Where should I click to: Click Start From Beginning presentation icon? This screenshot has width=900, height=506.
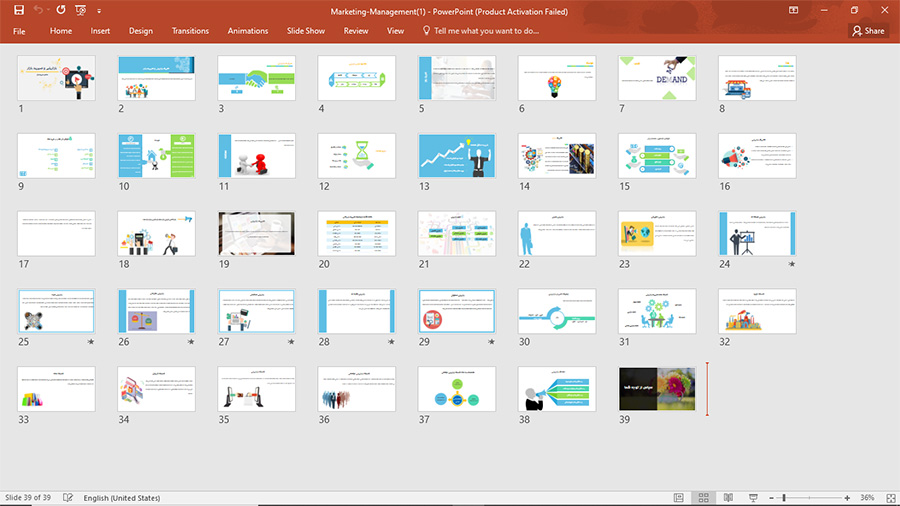(80, 10)
